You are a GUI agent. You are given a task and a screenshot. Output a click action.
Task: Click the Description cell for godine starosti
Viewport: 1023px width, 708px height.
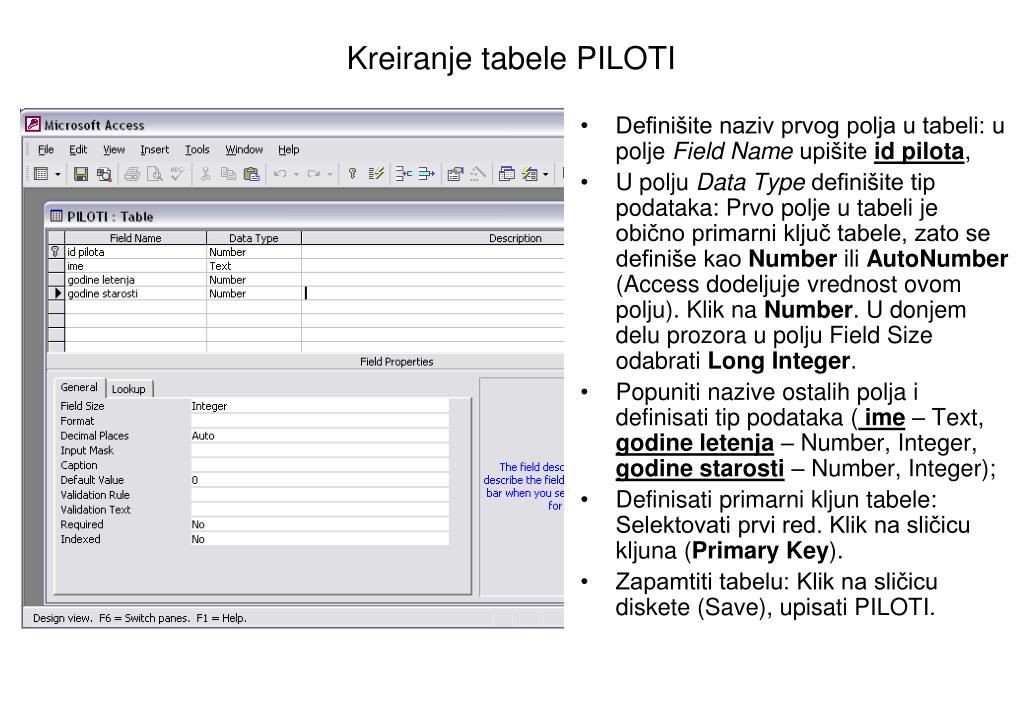(433, 294)
